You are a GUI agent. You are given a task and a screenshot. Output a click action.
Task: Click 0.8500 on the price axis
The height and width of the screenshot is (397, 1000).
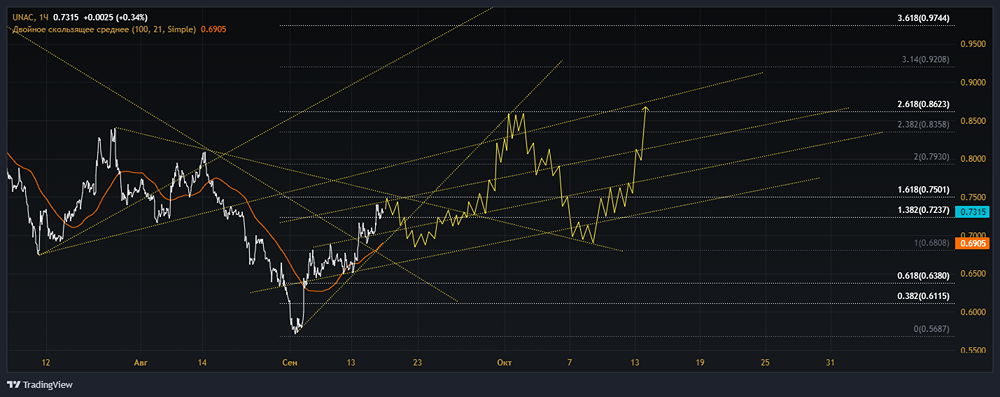tap(973, 121)
